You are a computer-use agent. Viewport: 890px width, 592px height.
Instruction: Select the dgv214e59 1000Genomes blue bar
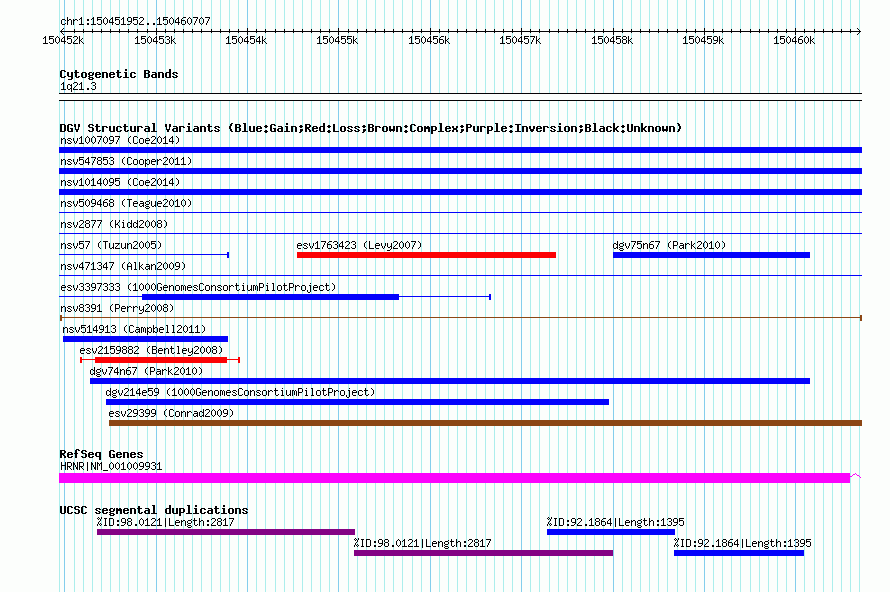coord(357,402)
